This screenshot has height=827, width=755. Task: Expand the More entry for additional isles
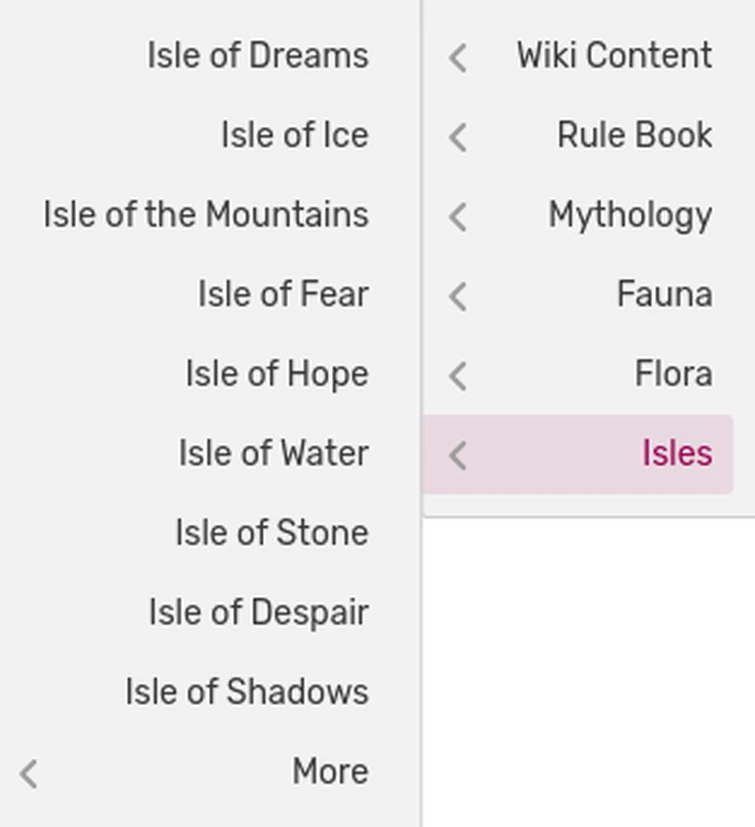[330, 771]
